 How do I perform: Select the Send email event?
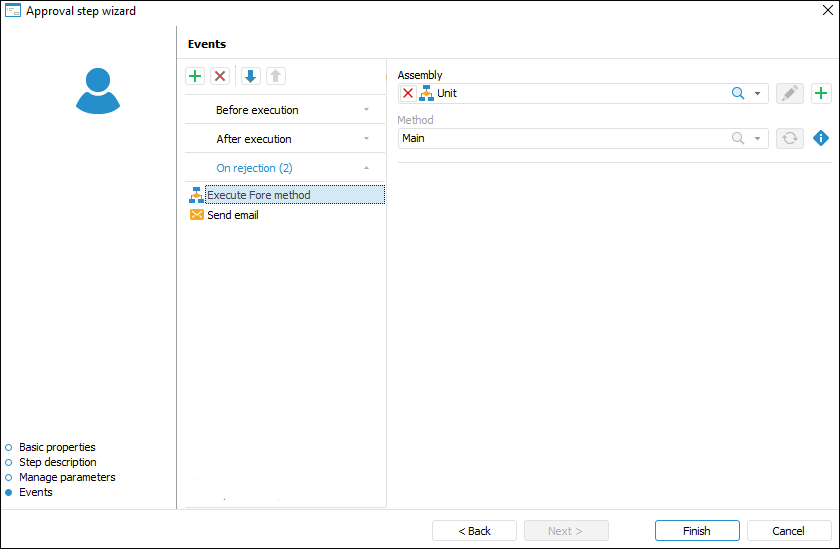click(x=232, y=215)
